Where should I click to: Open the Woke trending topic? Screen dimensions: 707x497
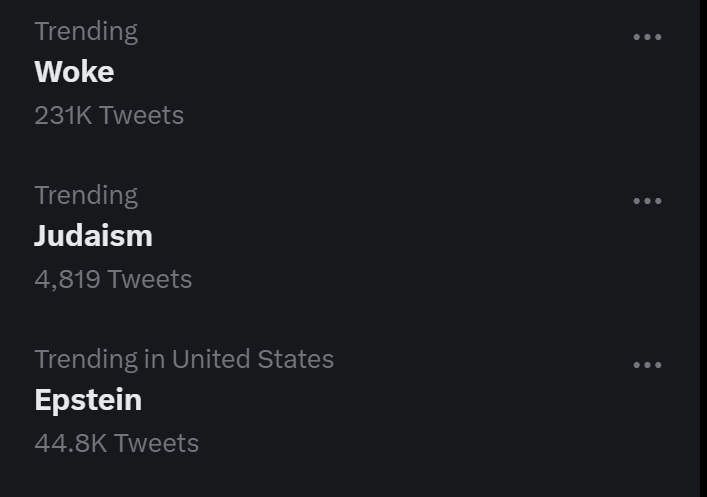tap(74, 72)
